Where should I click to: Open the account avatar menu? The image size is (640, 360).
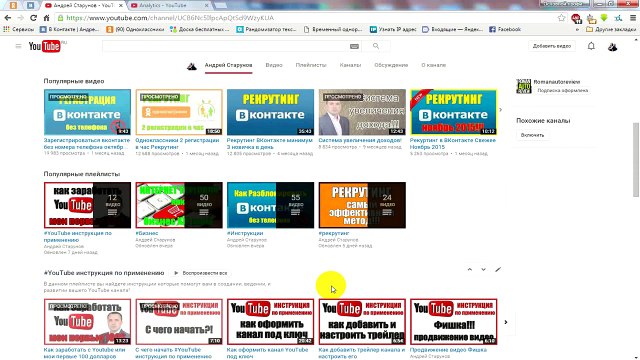[x=612, y=47]
